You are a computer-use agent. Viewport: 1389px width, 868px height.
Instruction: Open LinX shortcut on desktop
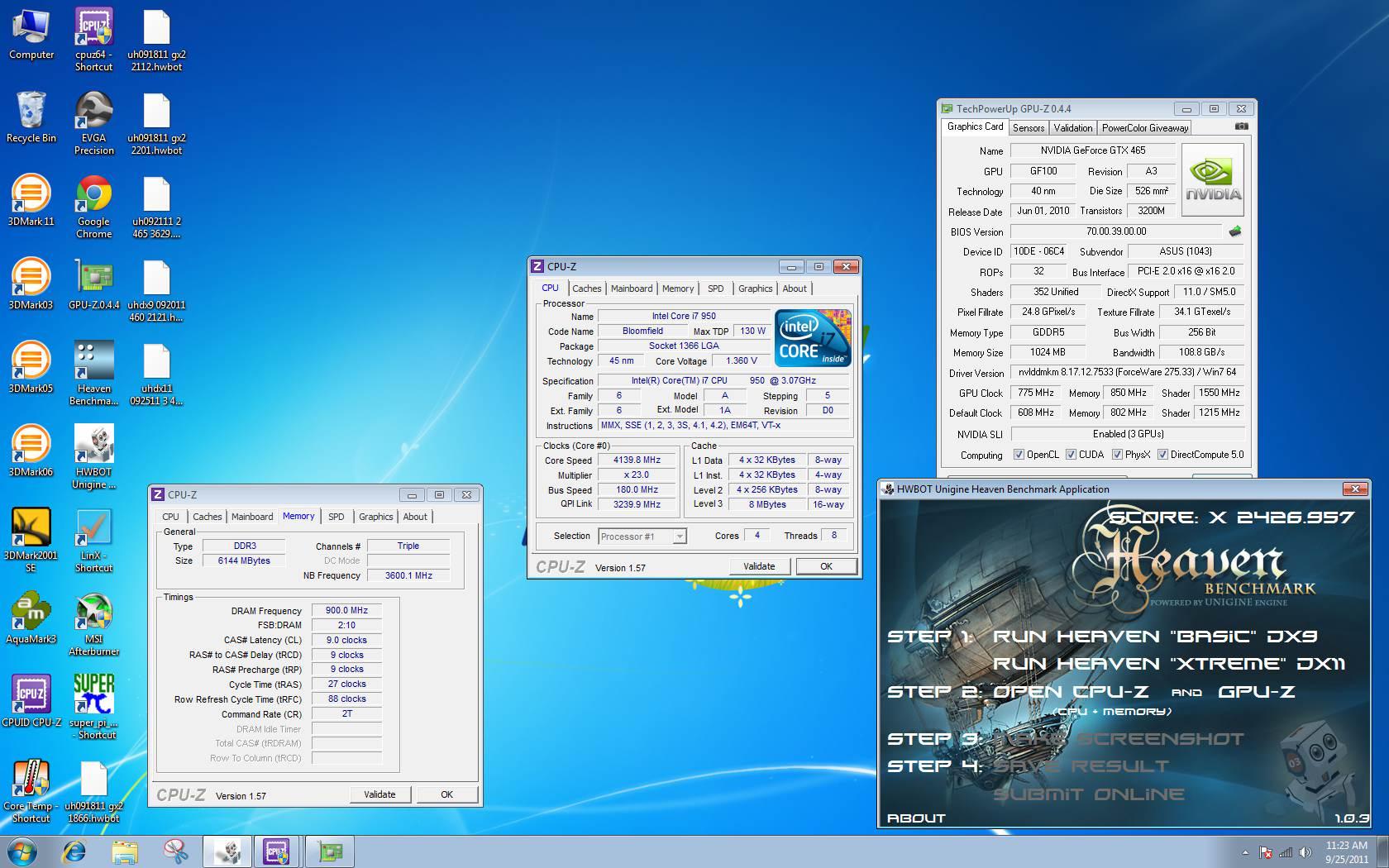93,541
